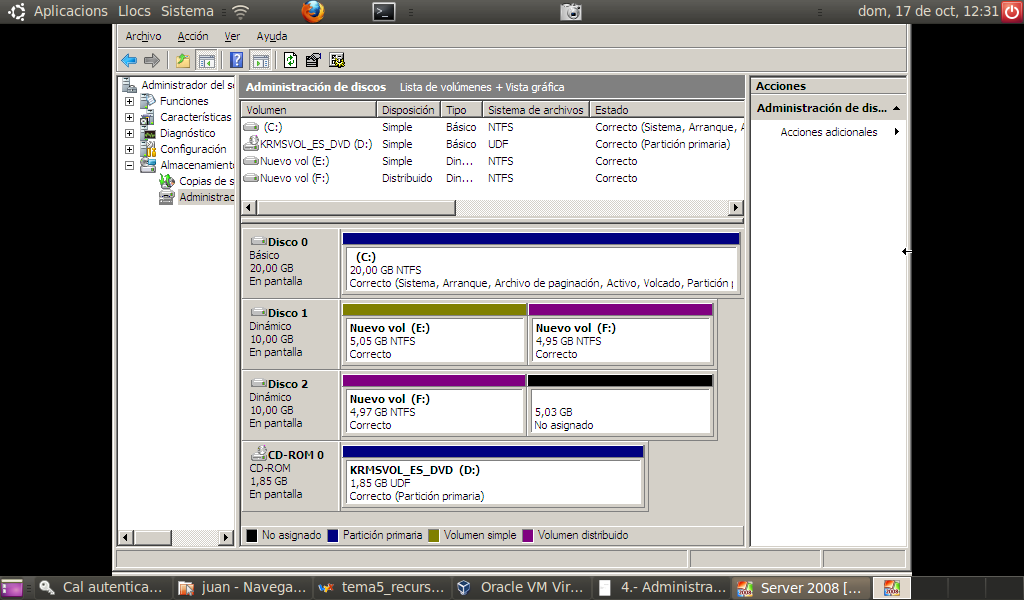Switch to the Oracle VM VirtualBox taskbar window
Viewport: 1024px width, 600px height.
[522, 588]
